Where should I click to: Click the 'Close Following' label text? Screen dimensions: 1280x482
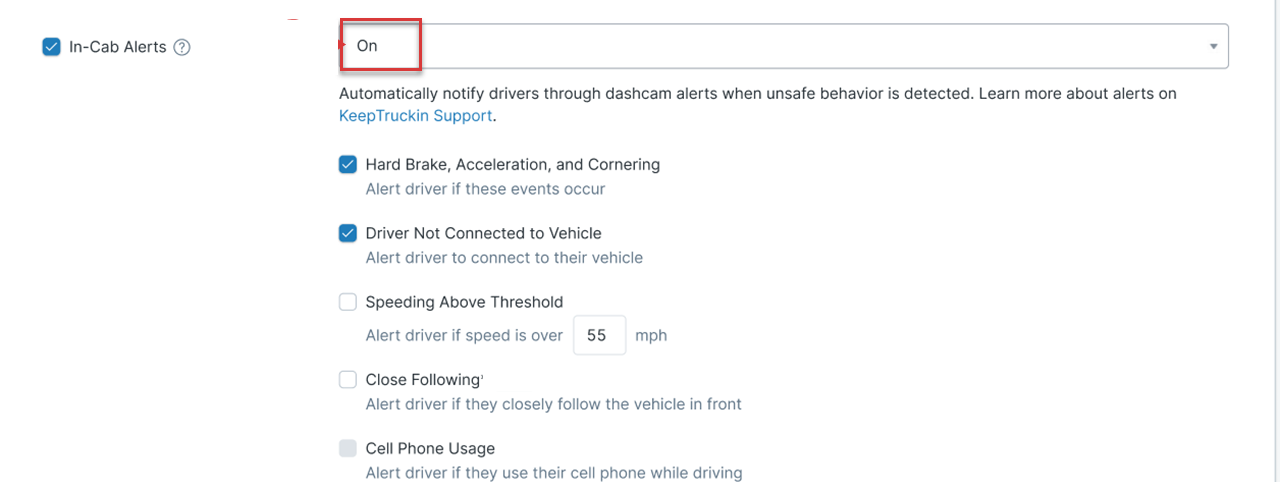pos(423,379)
